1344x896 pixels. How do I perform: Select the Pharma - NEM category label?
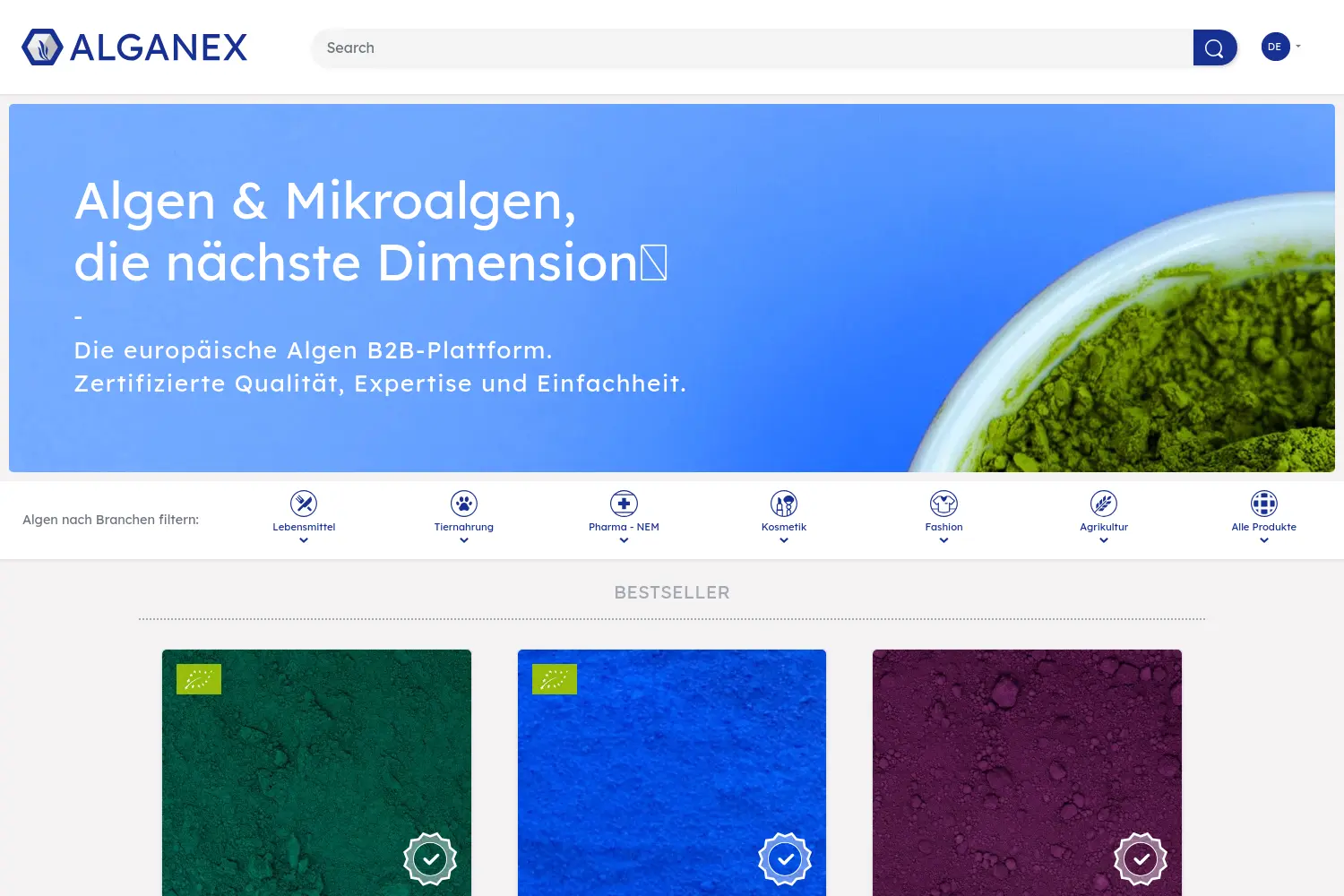click(x=624, y=527)
